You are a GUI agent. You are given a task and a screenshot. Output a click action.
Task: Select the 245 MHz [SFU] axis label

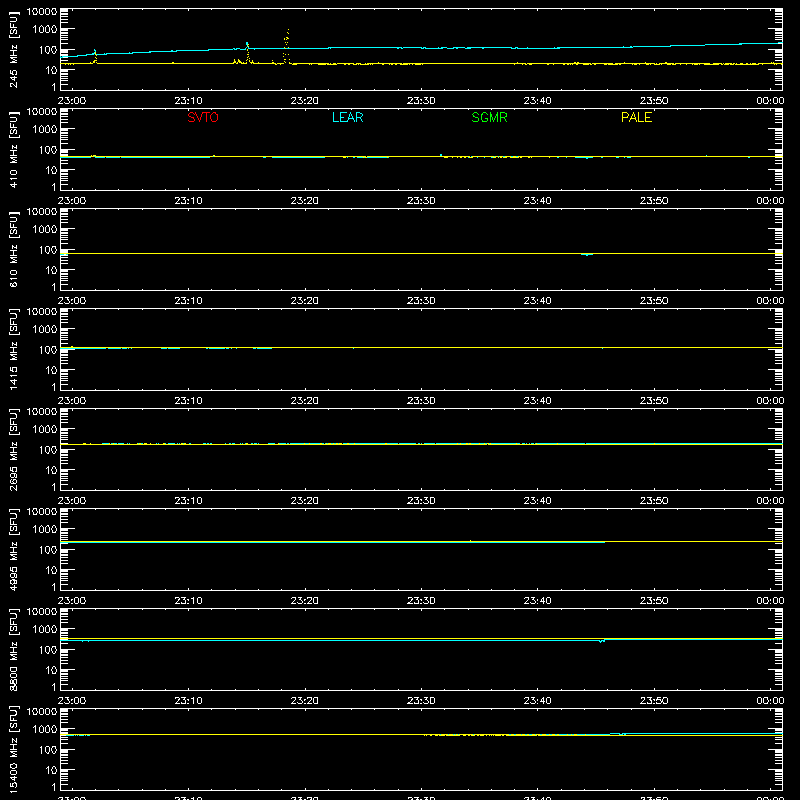coord(13,49)
